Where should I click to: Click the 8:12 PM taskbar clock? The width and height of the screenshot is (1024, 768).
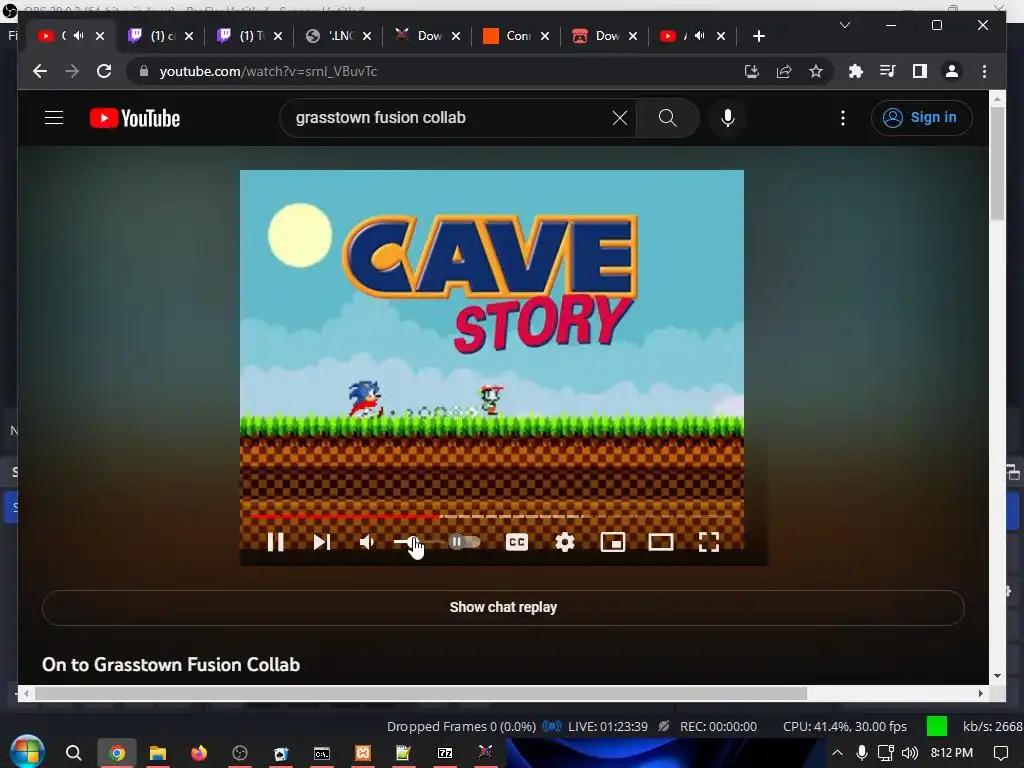click(x=952, y=753)
